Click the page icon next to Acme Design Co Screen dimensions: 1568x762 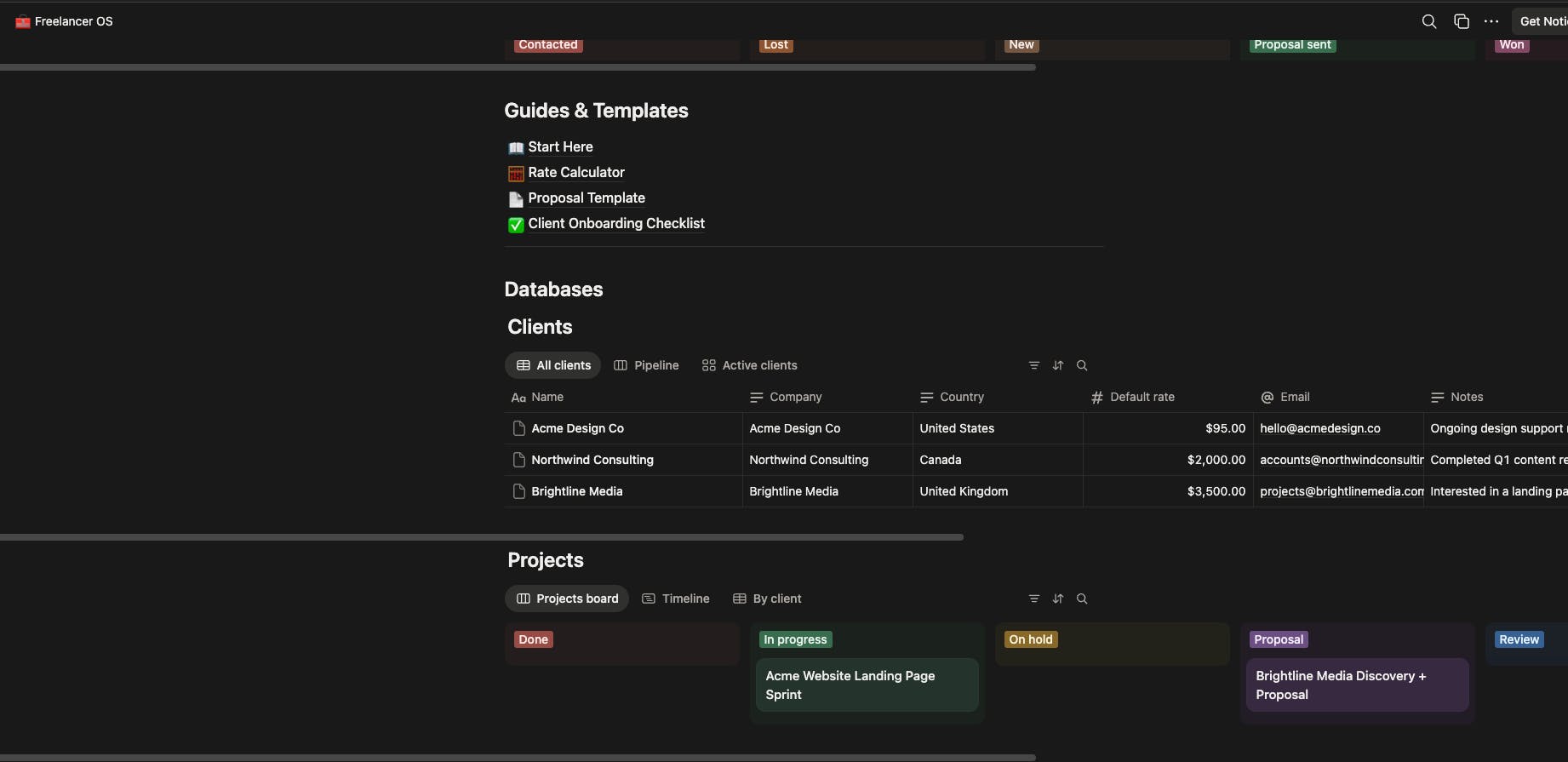[518, 428]
